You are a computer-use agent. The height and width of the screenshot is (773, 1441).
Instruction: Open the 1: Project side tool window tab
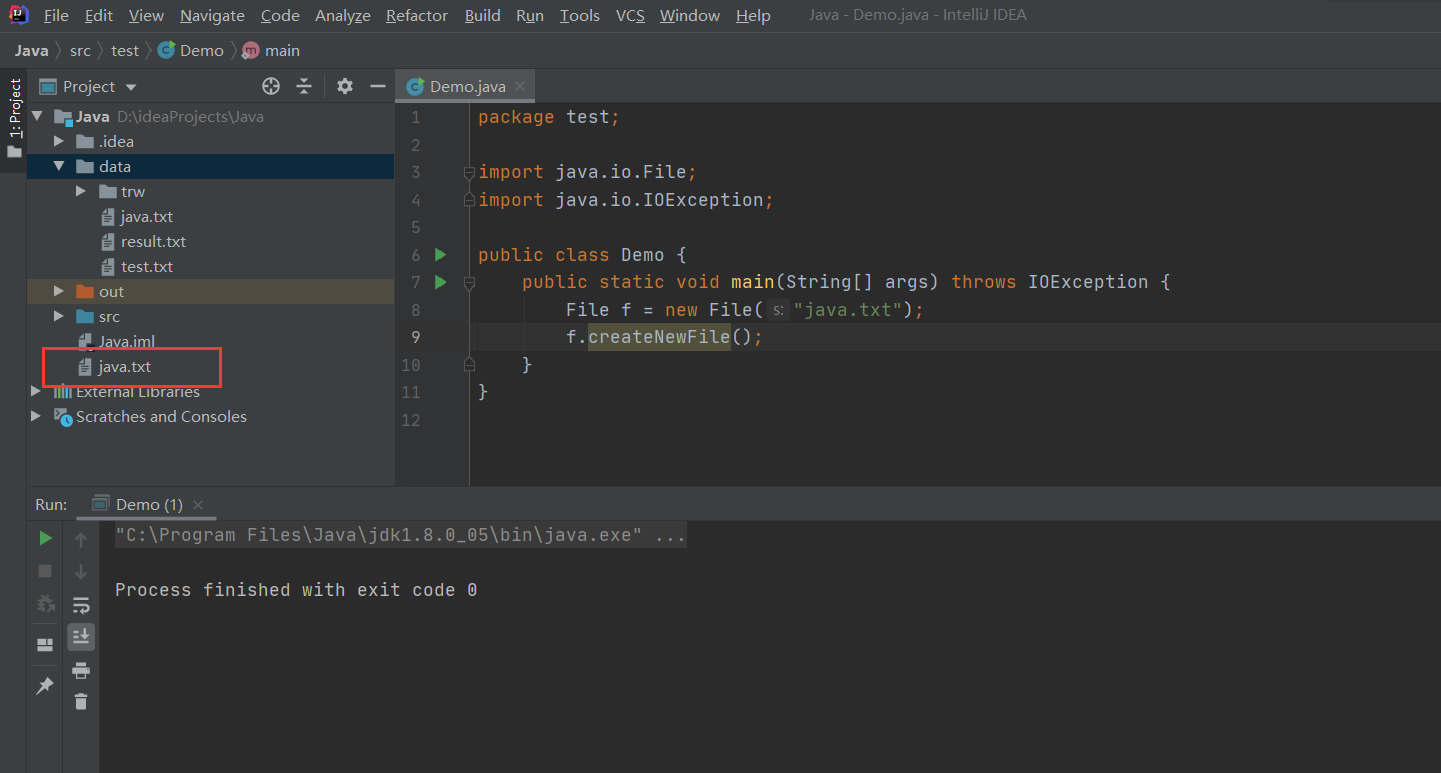[14, 118]
